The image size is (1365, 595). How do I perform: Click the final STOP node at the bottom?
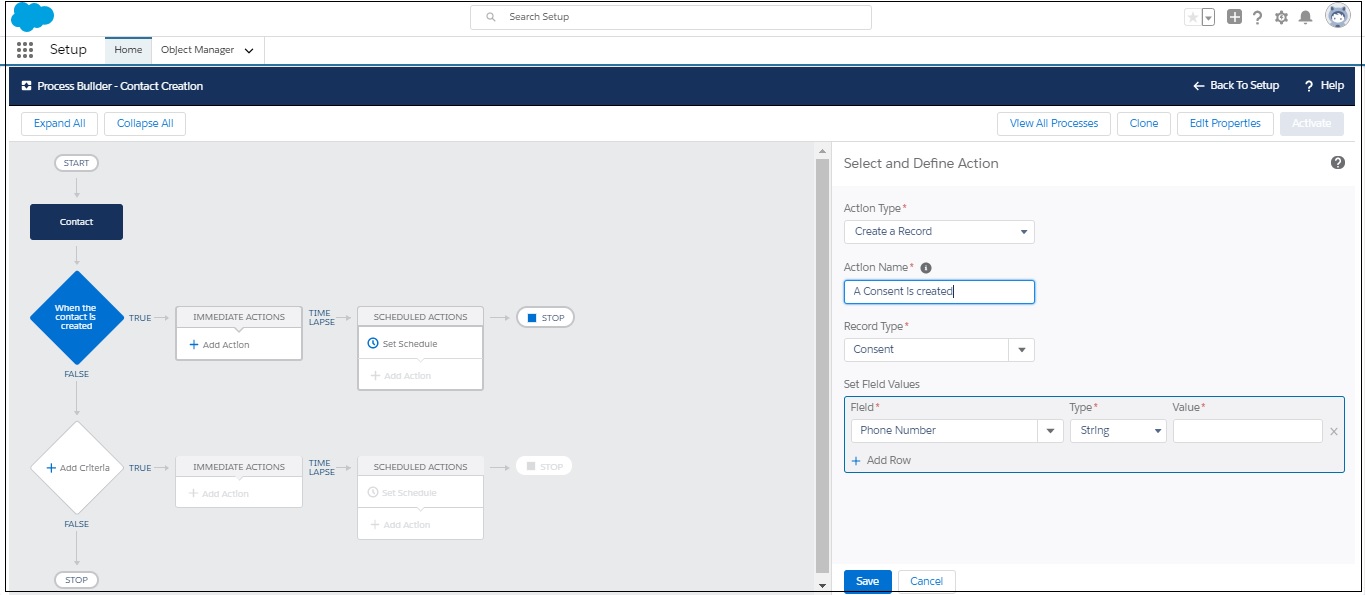[76, 580]
